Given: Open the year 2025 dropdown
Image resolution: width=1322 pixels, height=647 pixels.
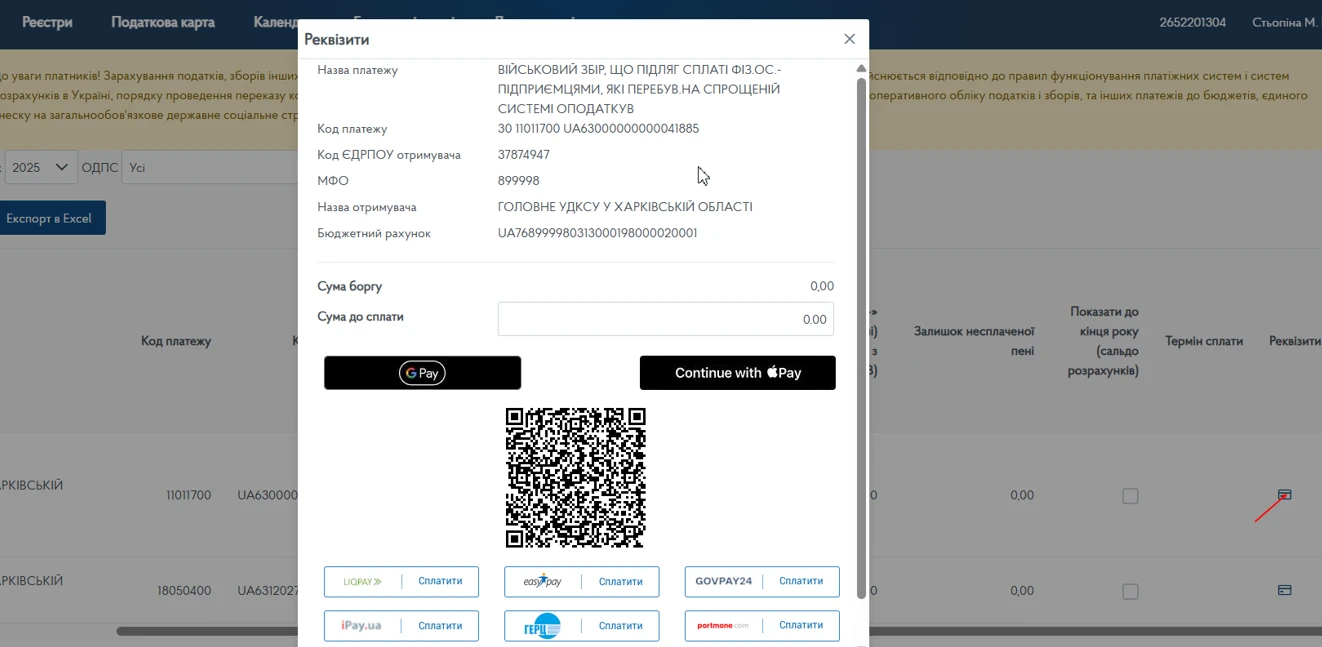Looking at the screenshot, I should (x=40, y=167).
